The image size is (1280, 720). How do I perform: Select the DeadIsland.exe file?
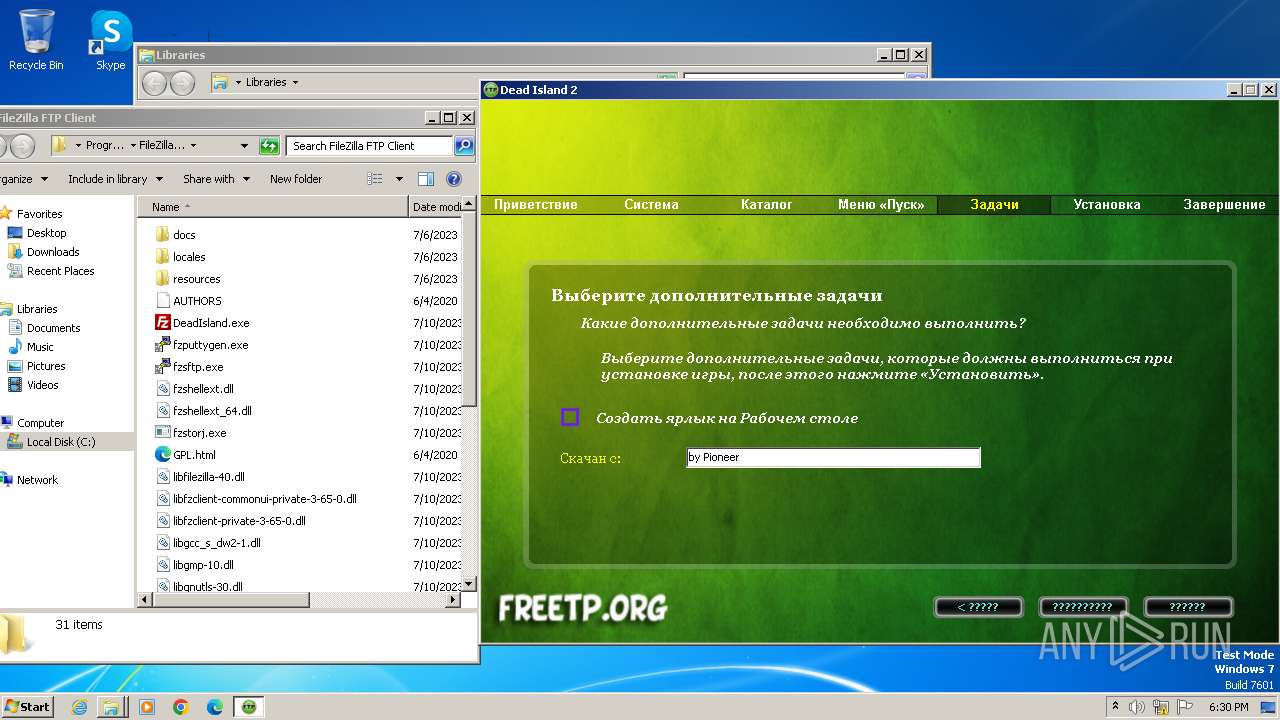pyautogui.click(x=211, y=323)
